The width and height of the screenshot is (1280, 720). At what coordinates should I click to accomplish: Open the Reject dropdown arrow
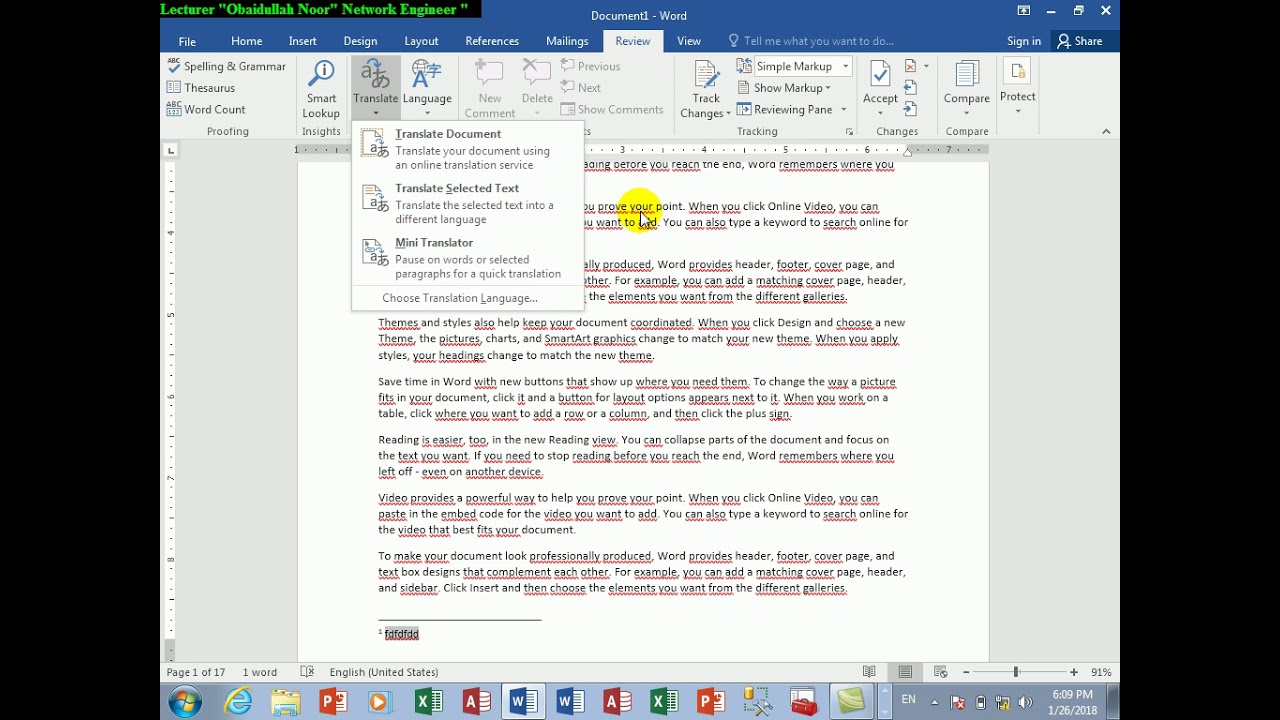[x=926, y=66]
